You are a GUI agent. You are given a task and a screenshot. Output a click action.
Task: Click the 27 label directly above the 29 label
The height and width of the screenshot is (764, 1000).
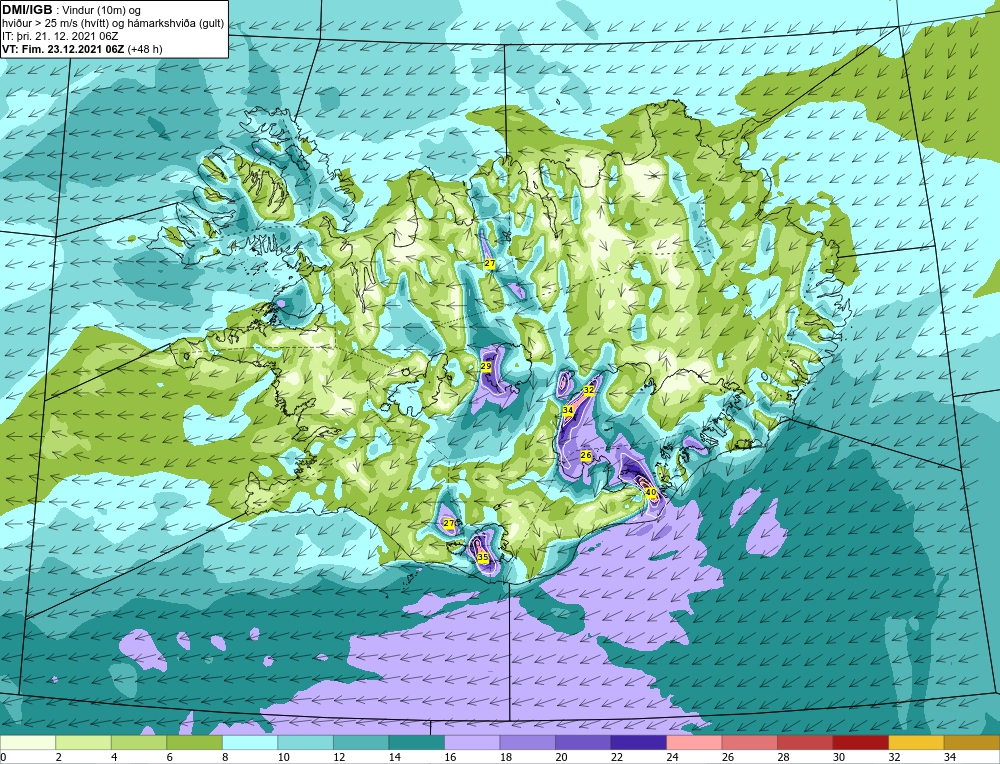tap(489, 263)
